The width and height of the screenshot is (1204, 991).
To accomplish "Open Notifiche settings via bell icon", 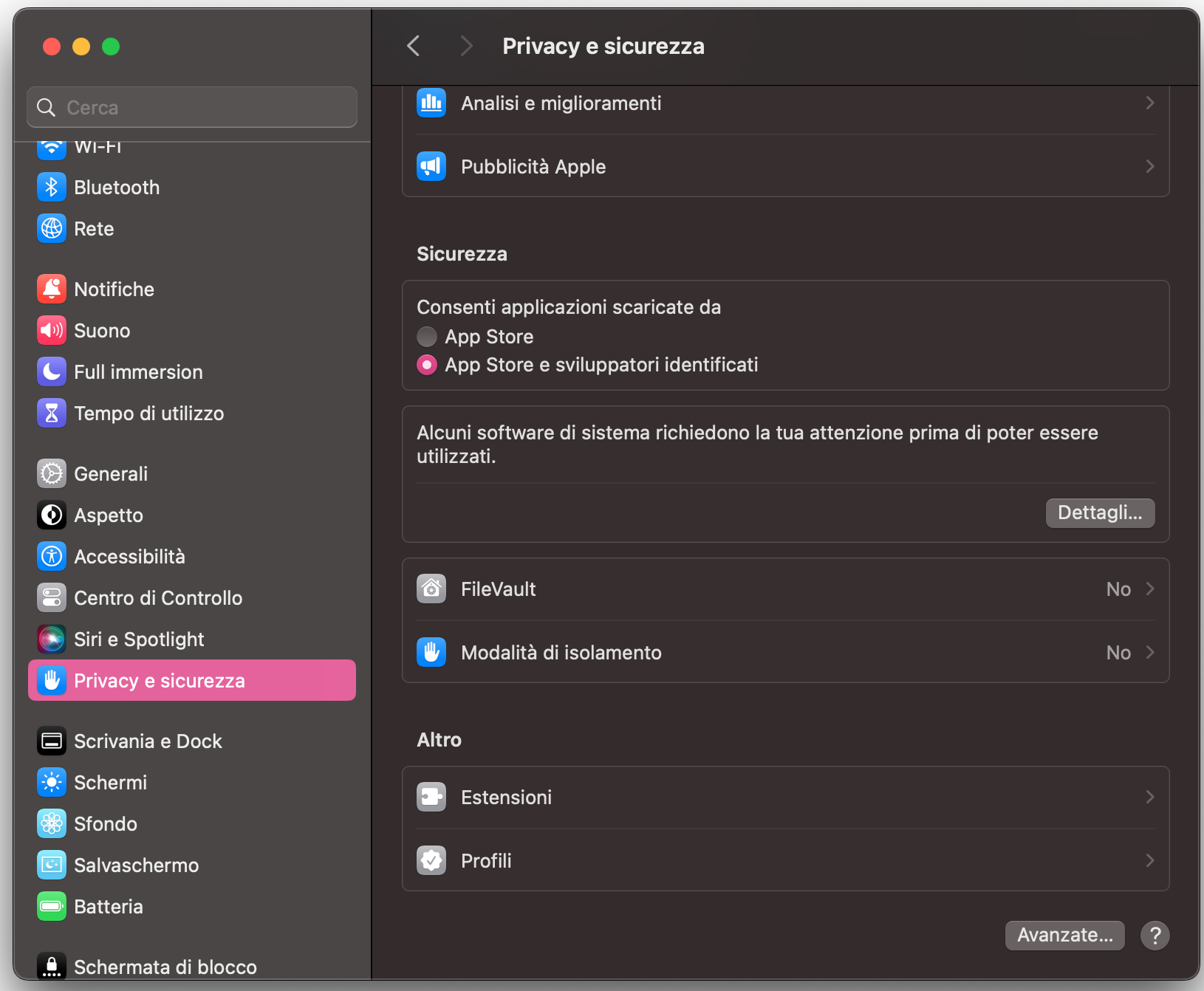I will coord(51,289).
